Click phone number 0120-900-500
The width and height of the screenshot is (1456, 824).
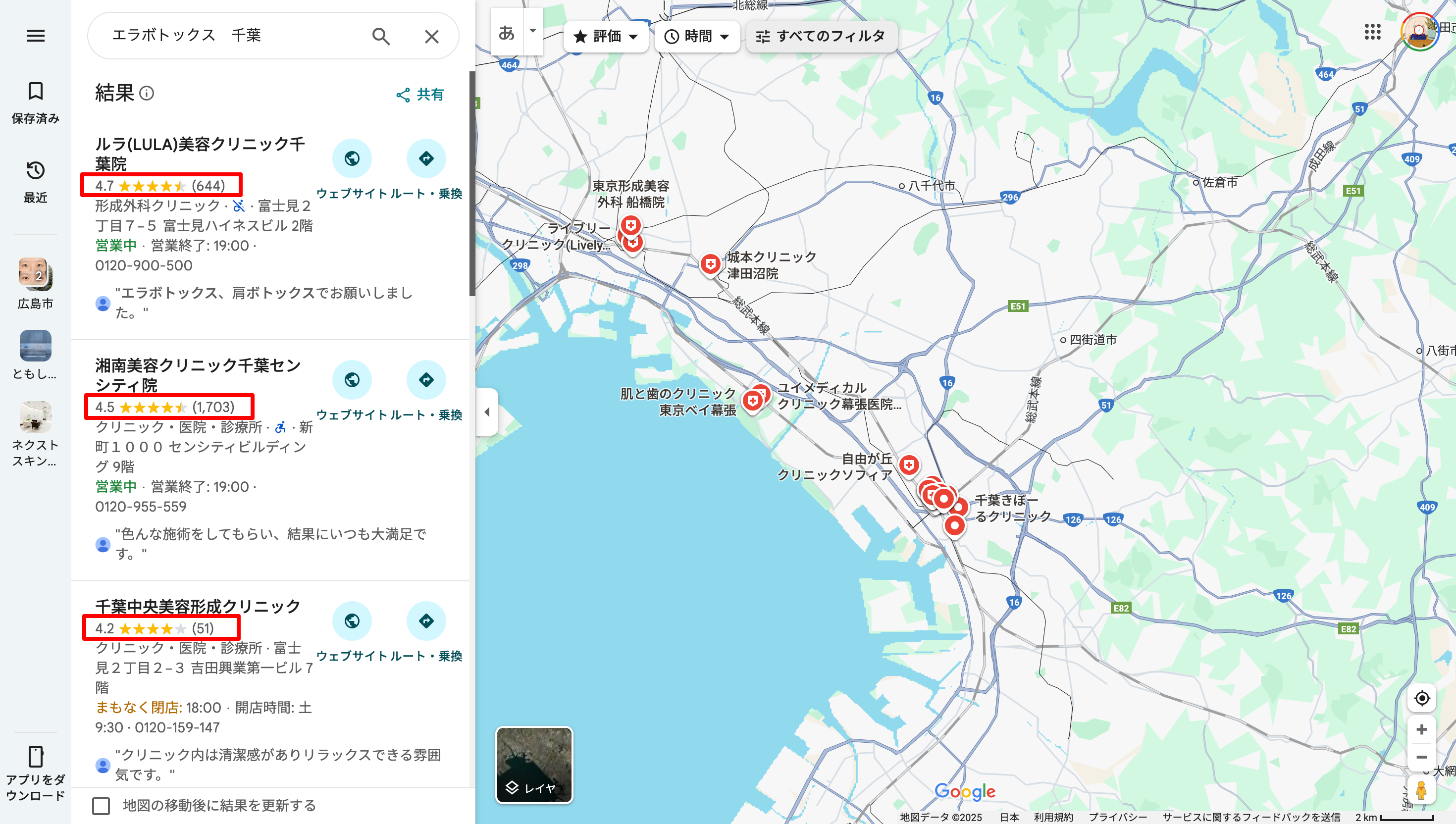tap(144, 265)
